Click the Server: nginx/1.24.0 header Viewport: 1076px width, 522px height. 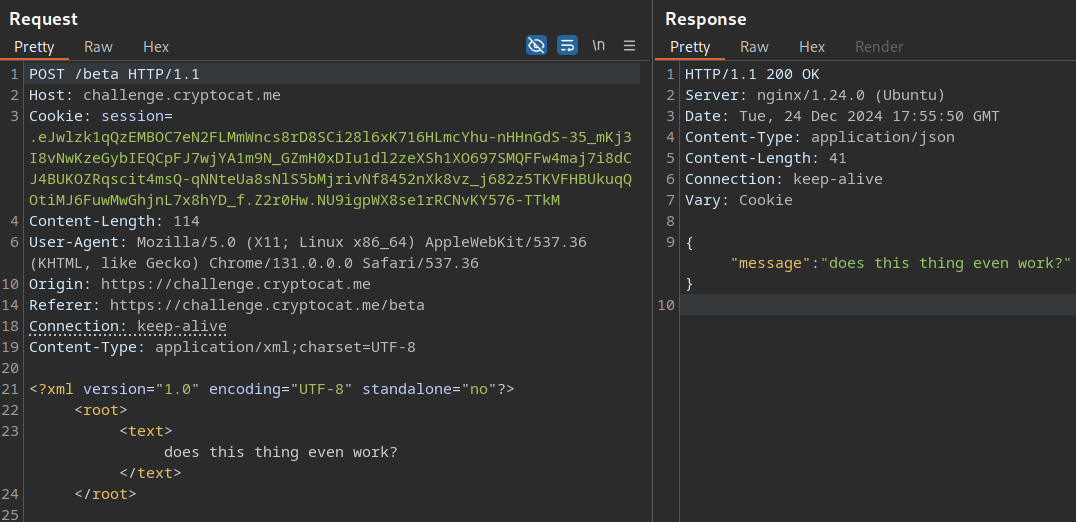(x=815, y=95)
